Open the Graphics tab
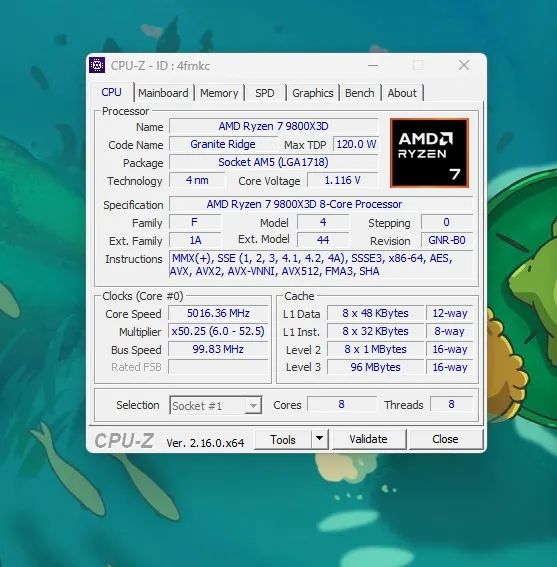 [x=312, y=93]
